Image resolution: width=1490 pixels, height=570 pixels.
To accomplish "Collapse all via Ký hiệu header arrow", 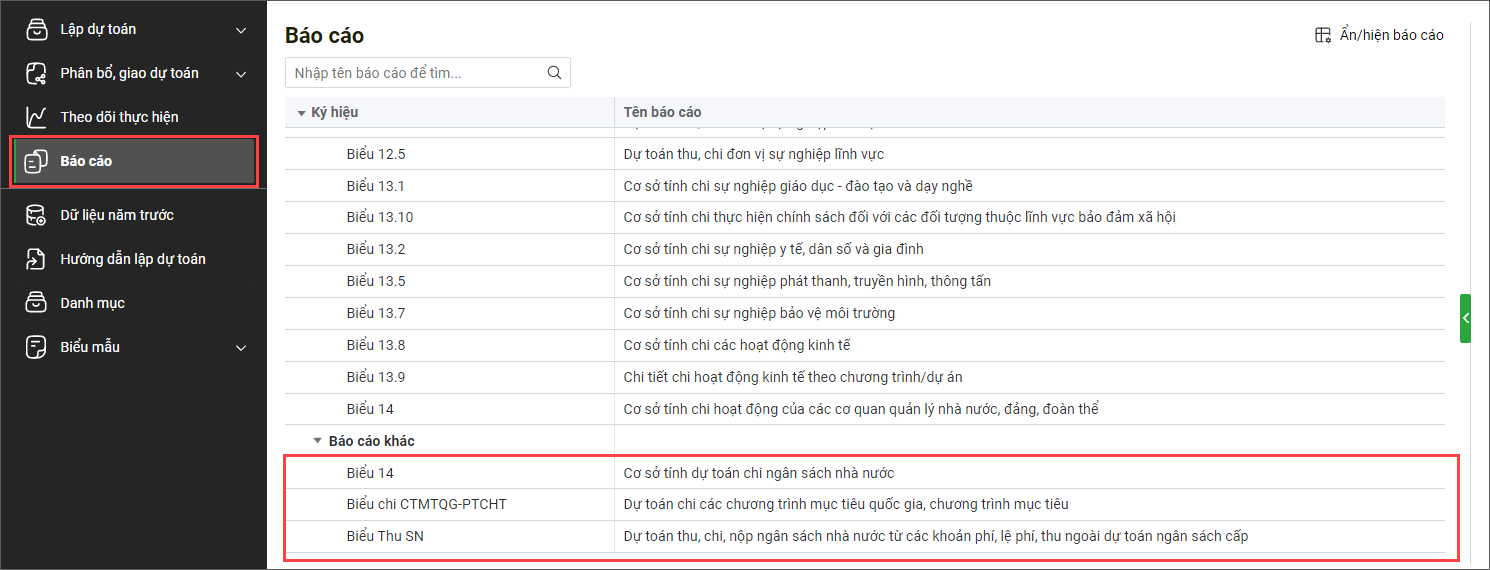I will coord(301,113).
